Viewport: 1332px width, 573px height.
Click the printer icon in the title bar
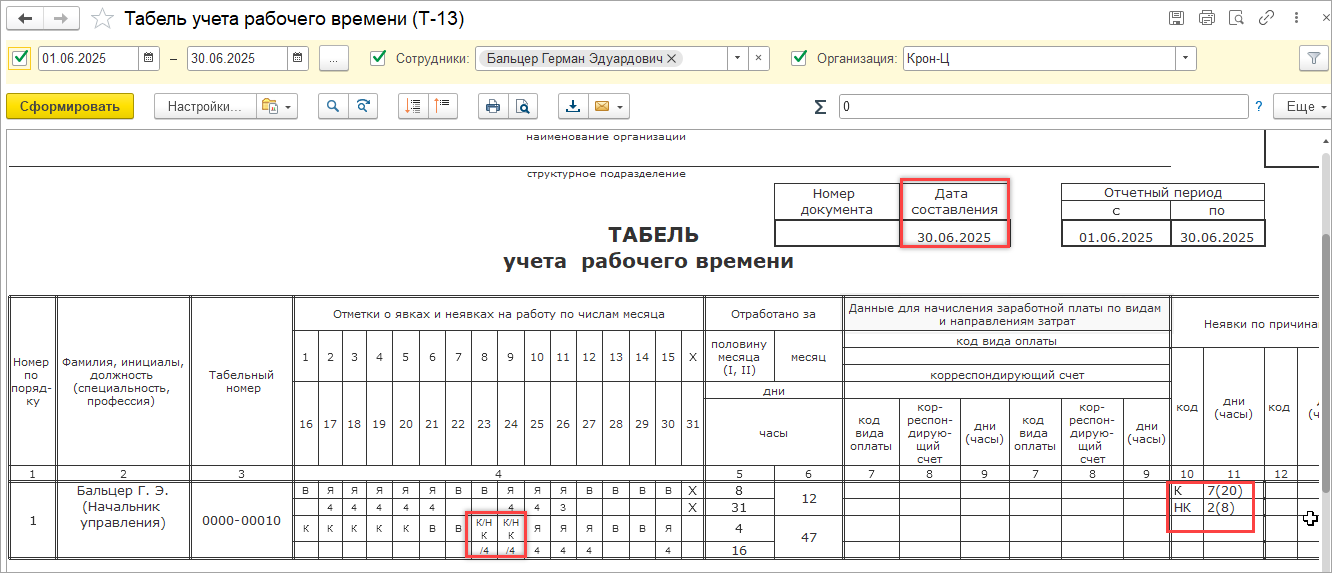[1207, 18]
